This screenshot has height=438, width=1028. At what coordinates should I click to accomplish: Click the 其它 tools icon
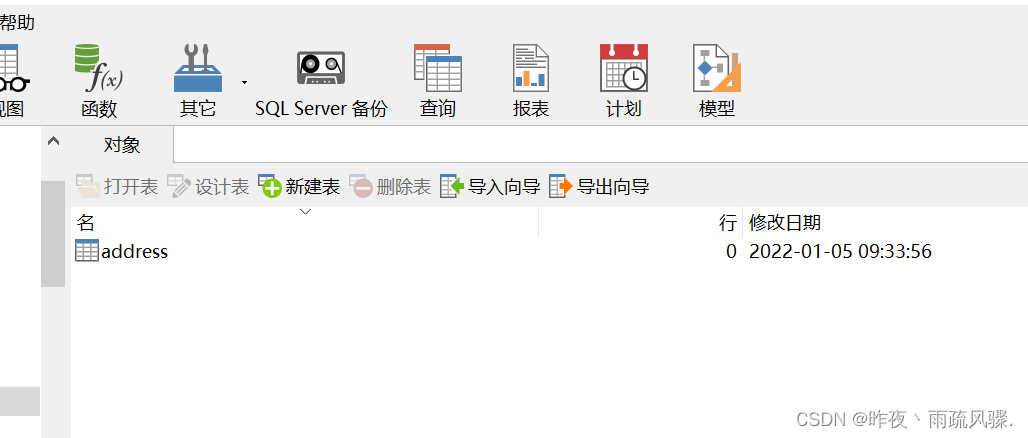coord(197,81)
